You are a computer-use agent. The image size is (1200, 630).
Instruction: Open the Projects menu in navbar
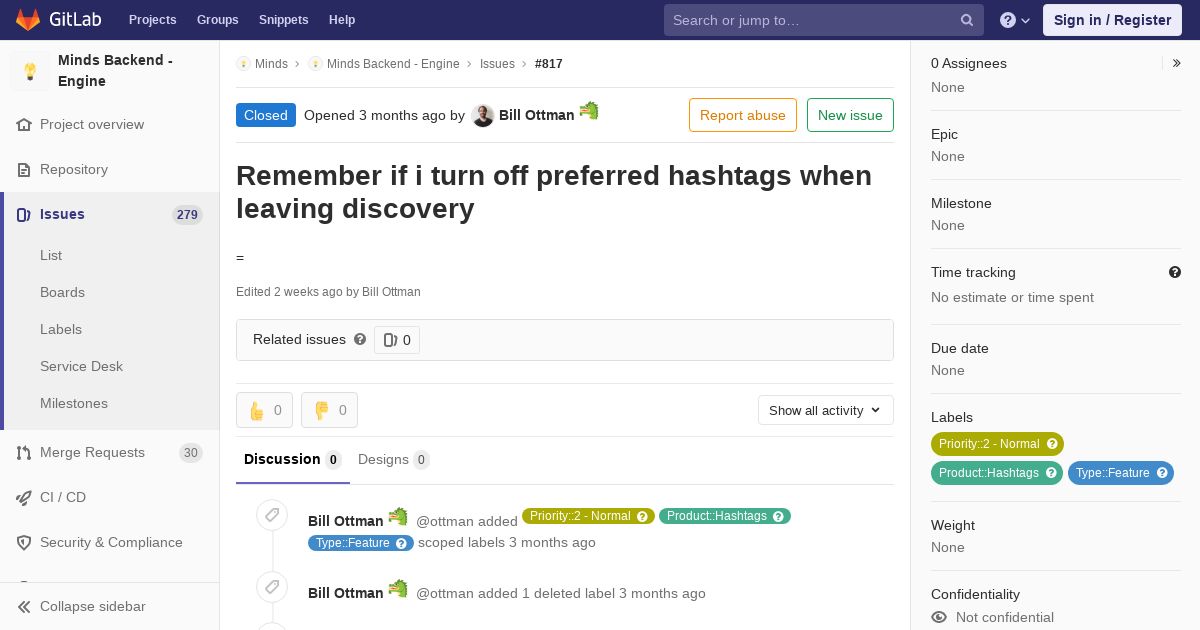pyautogui.click(x=152, y=20)
